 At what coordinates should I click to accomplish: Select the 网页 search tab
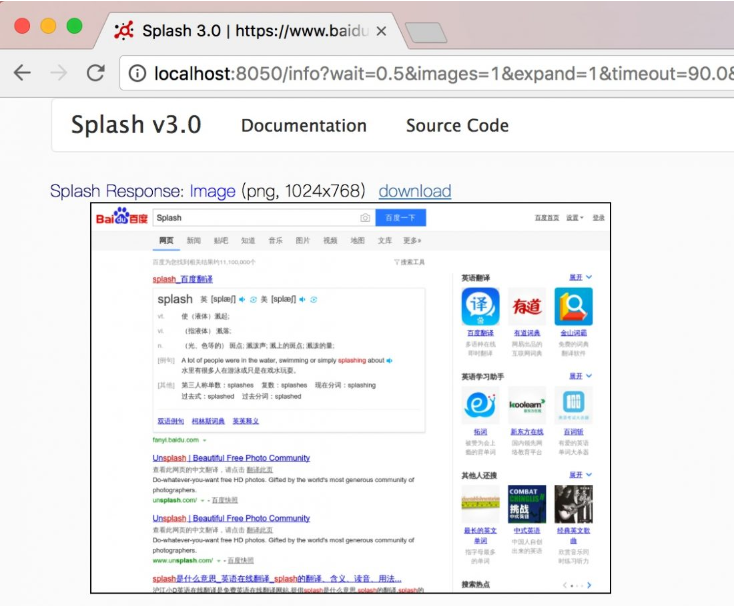pos(166,240)
